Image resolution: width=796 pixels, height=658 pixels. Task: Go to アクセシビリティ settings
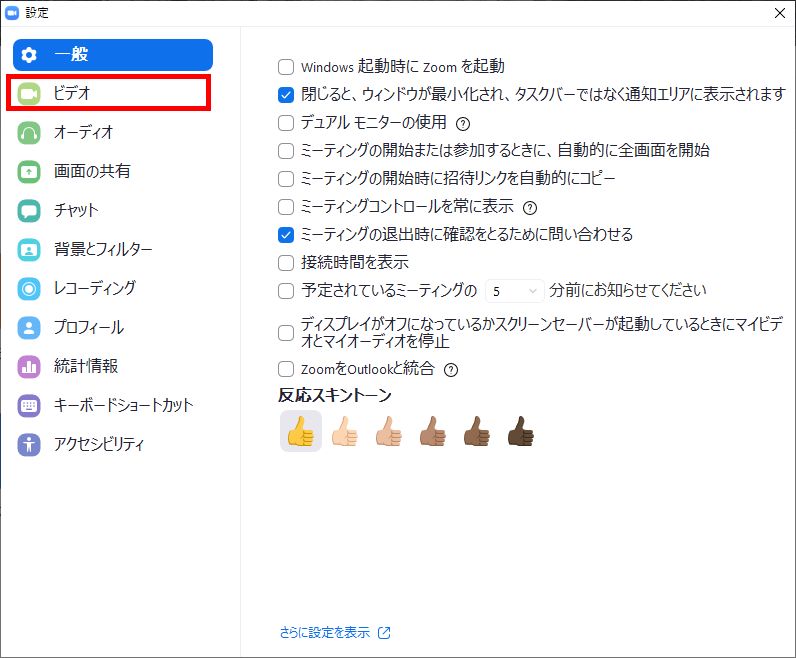click(113, 445)
